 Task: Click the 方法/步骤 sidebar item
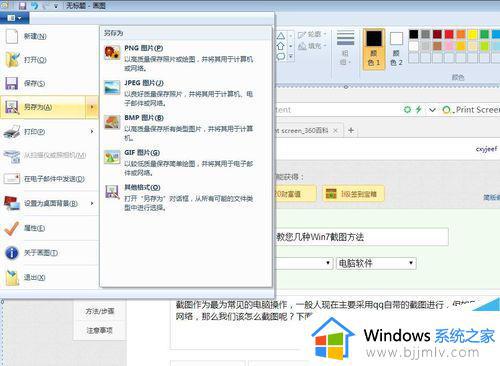coord(100,311)
